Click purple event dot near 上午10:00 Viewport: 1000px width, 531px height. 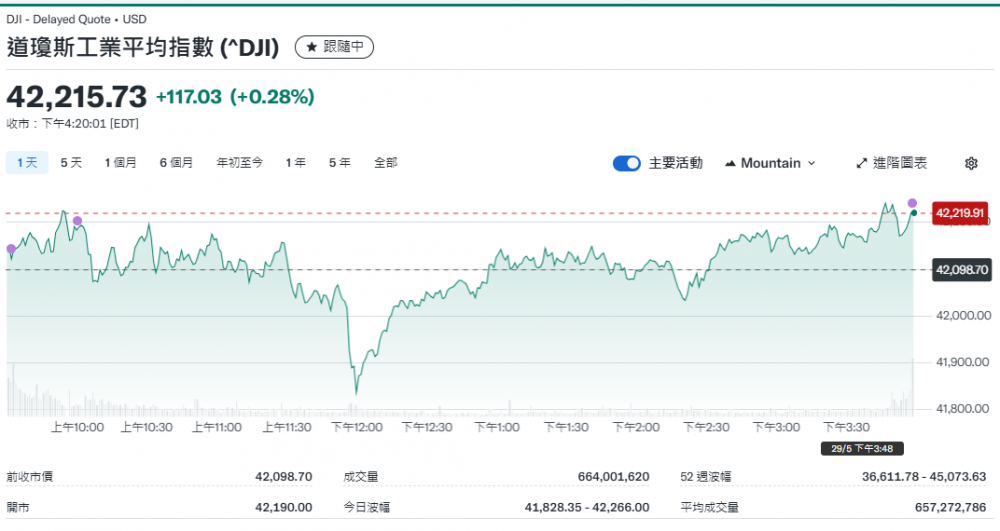point(78,221)
